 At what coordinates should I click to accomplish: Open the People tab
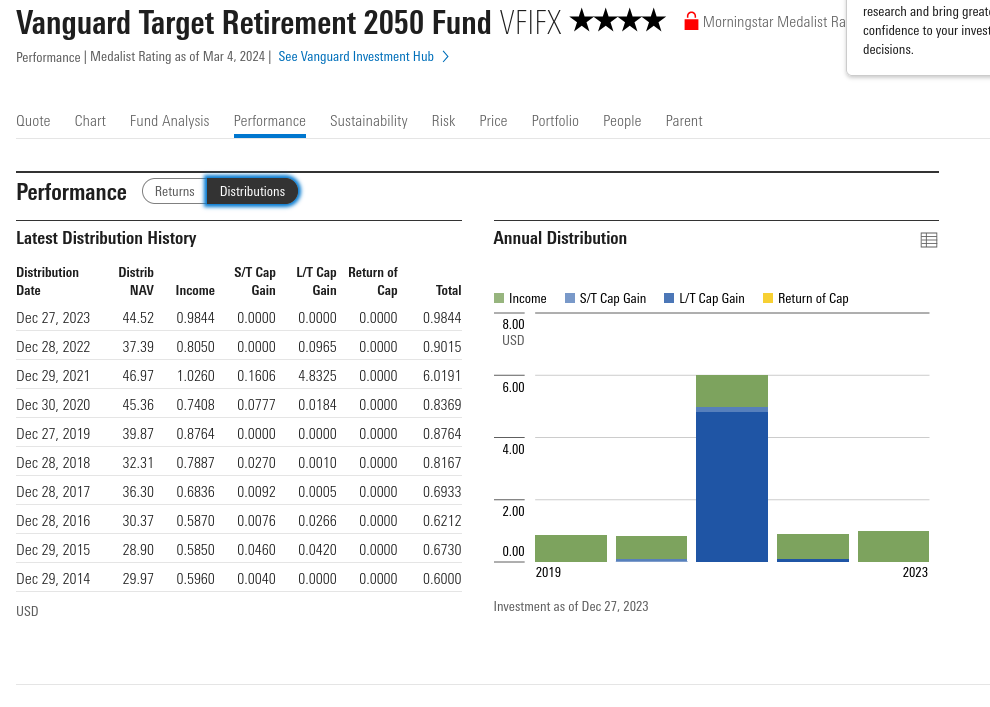pos(622,121)
